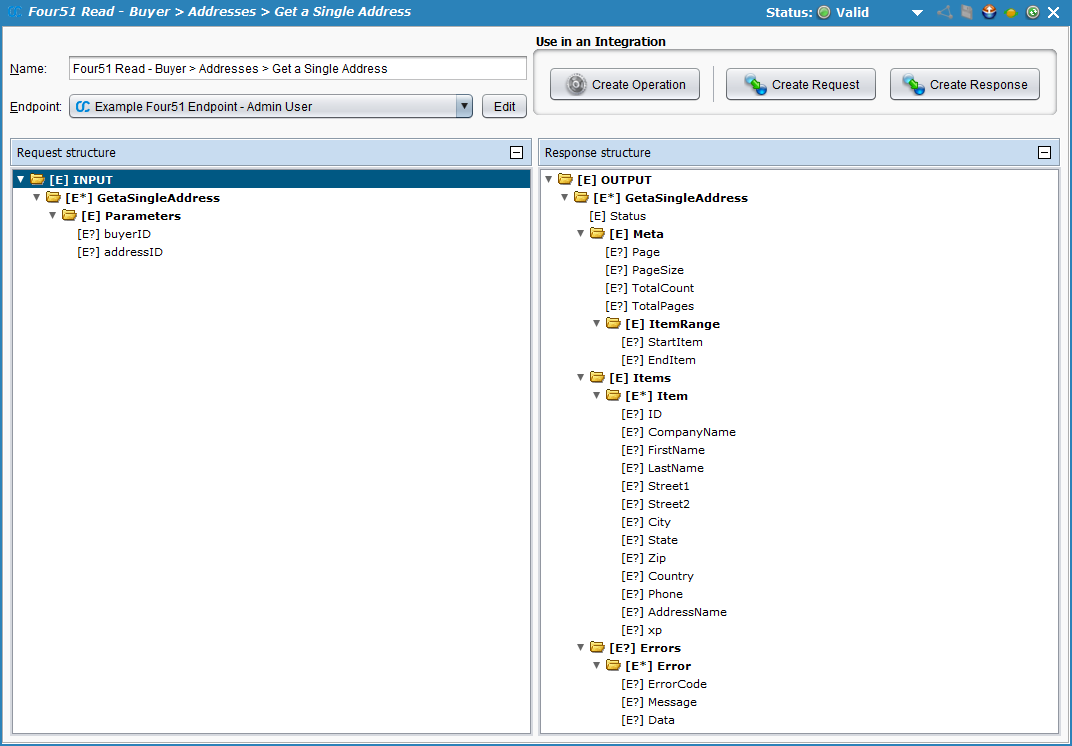Click the green Valid status indicator
The width and height of the screenshot is (1072, 746).
[x=824, y=13]
